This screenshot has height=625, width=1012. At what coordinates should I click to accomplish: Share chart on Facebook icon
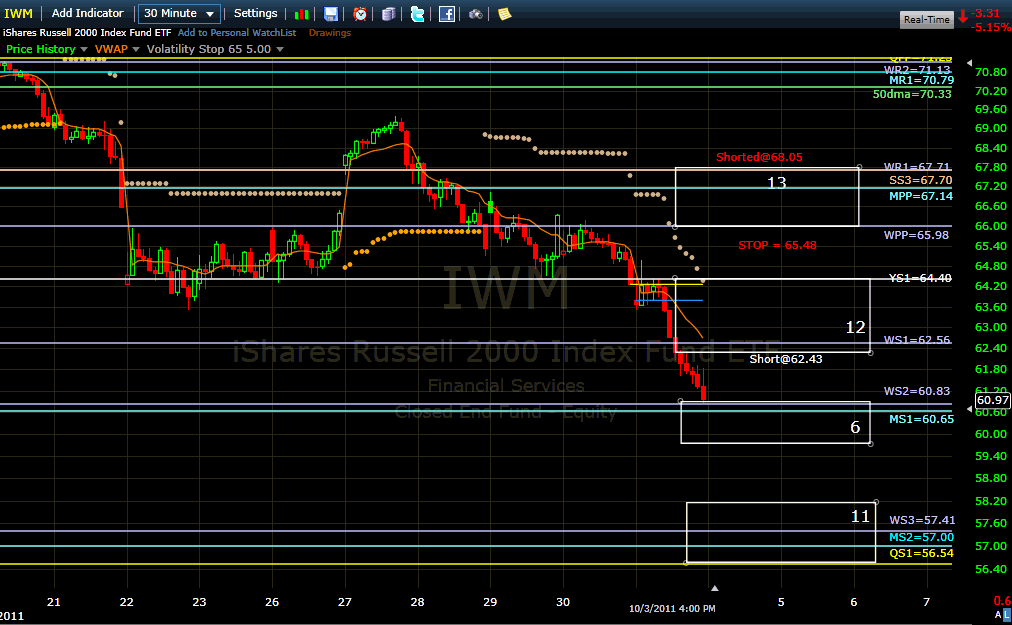coord(447,14)
